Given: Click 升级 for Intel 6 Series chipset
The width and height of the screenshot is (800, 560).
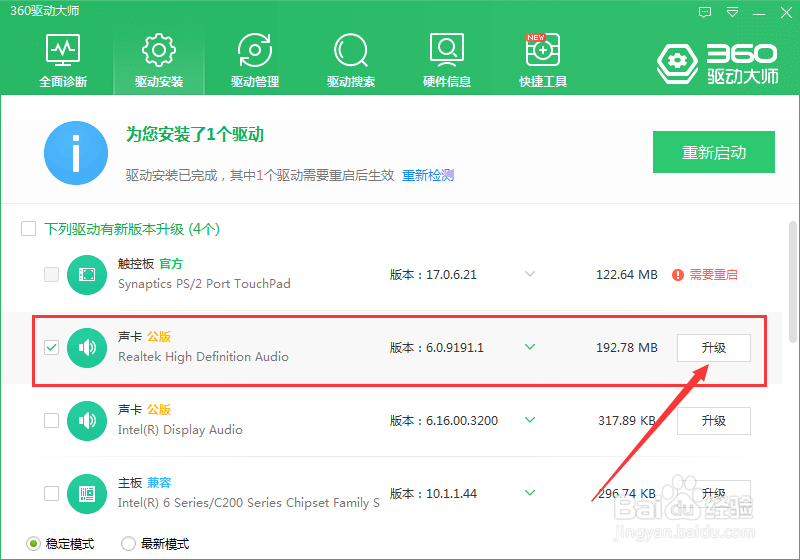Looking at the screenshot, I should coord(714,494).
